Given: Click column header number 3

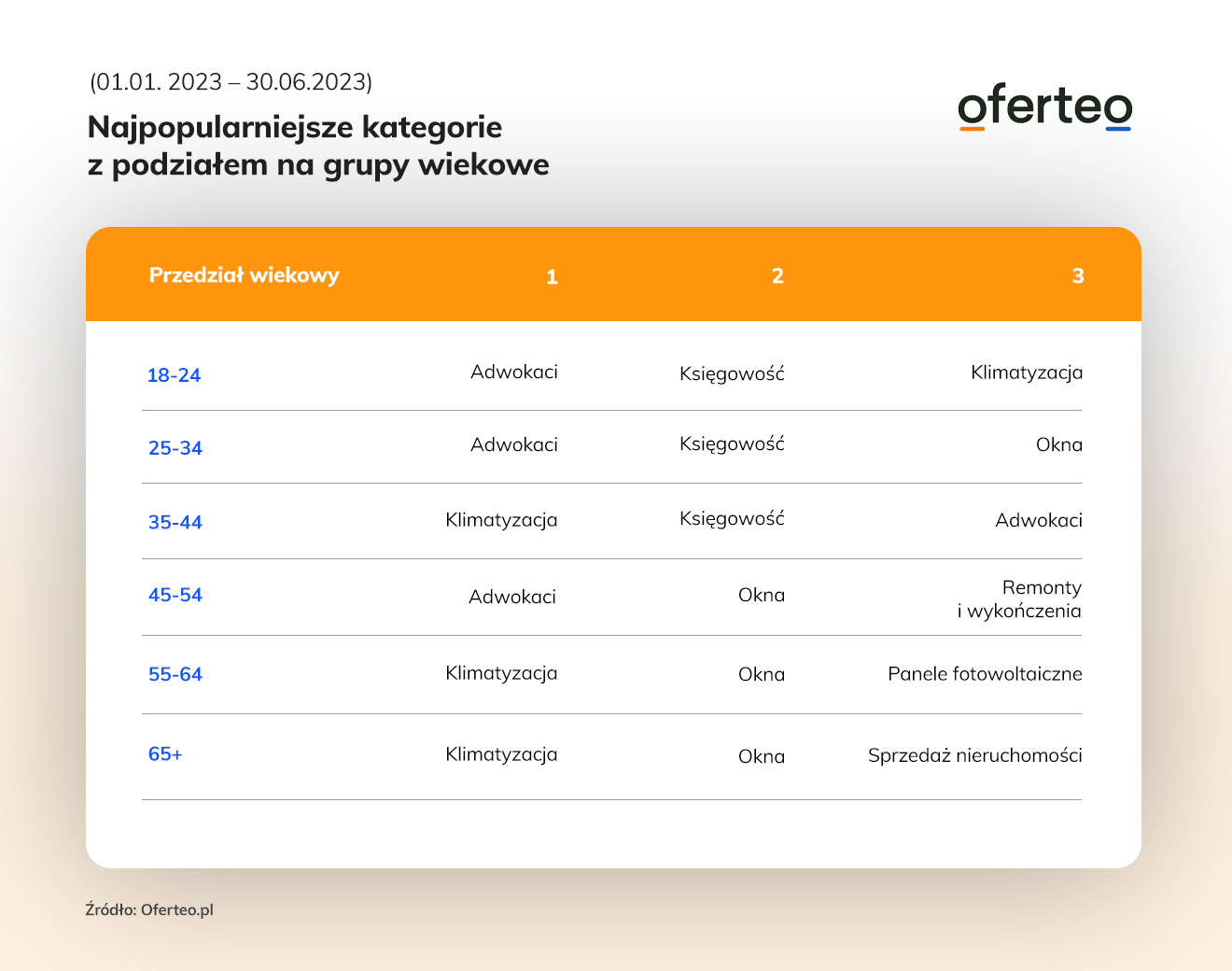Looking at the screenshot, I should point(1078,275).
